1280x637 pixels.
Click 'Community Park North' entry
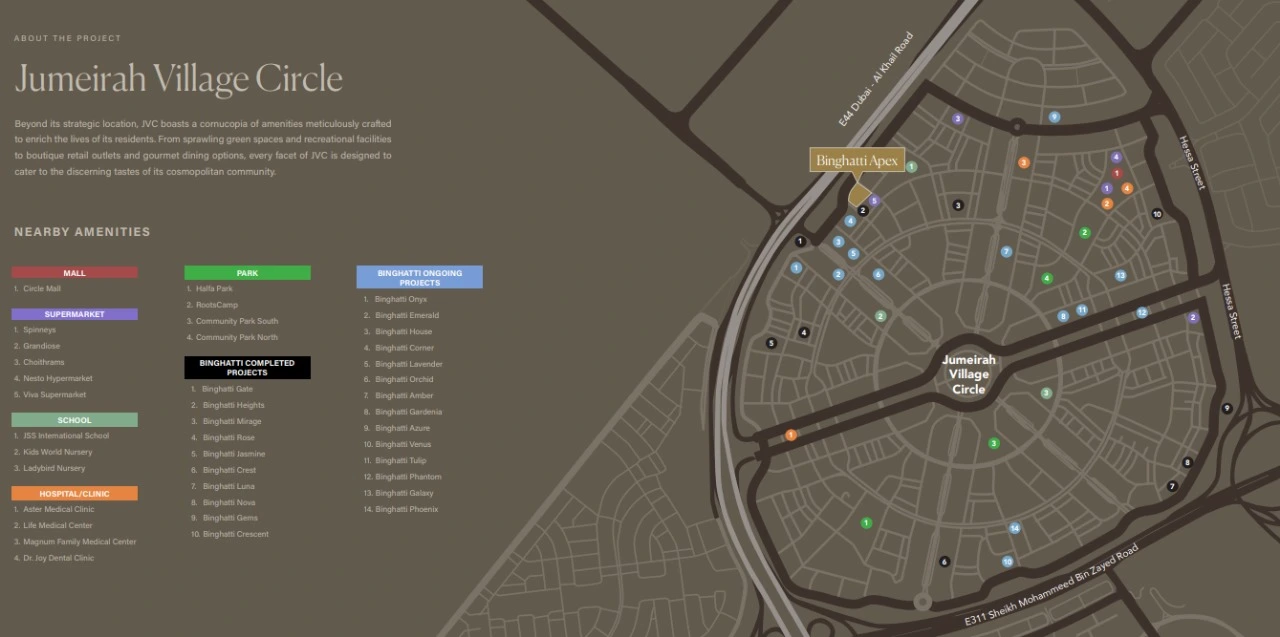coord(237,338)
